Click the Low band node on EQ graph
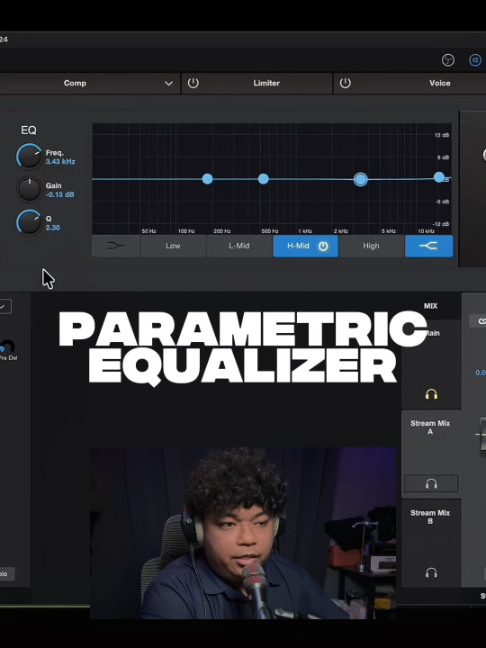 pos(207,179)
